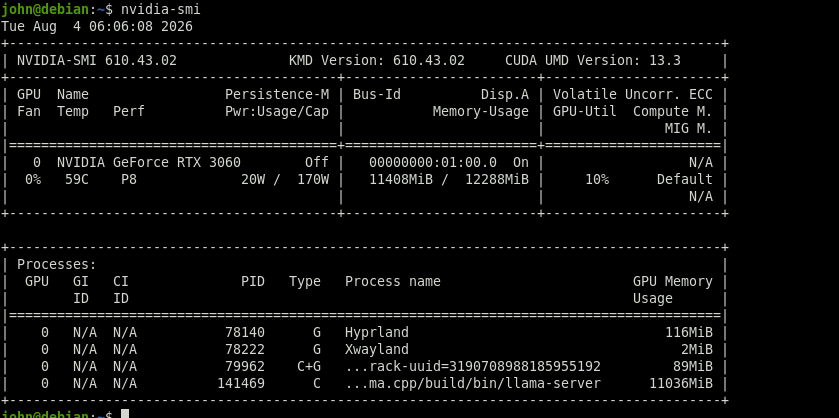Click the timestamp "Tue Aug 4 06:06:08 2026"

click(x=97, y=26)
